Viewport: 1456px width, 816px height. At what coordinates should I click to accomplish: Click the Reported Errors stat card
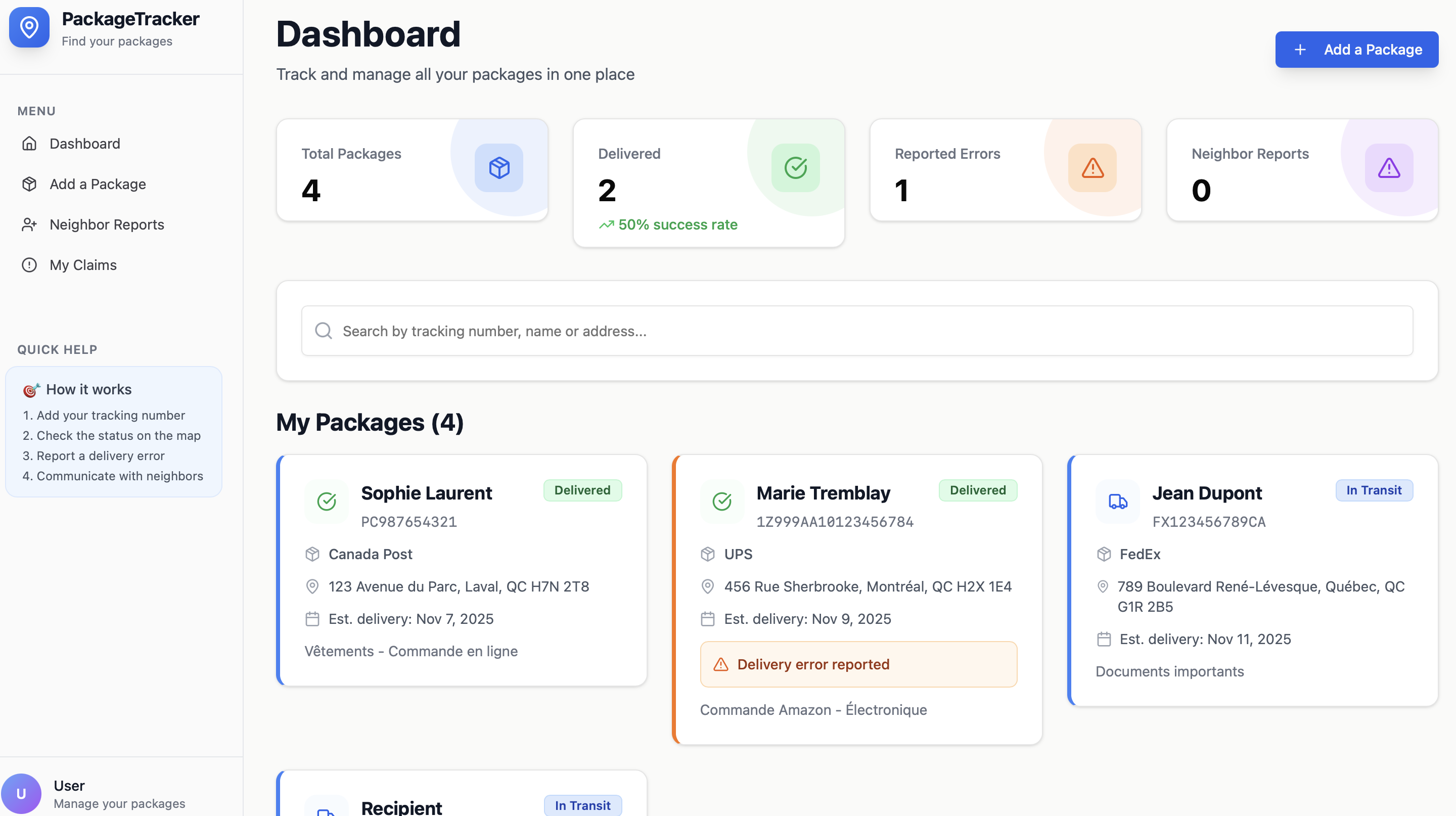tap(1006, 169)
